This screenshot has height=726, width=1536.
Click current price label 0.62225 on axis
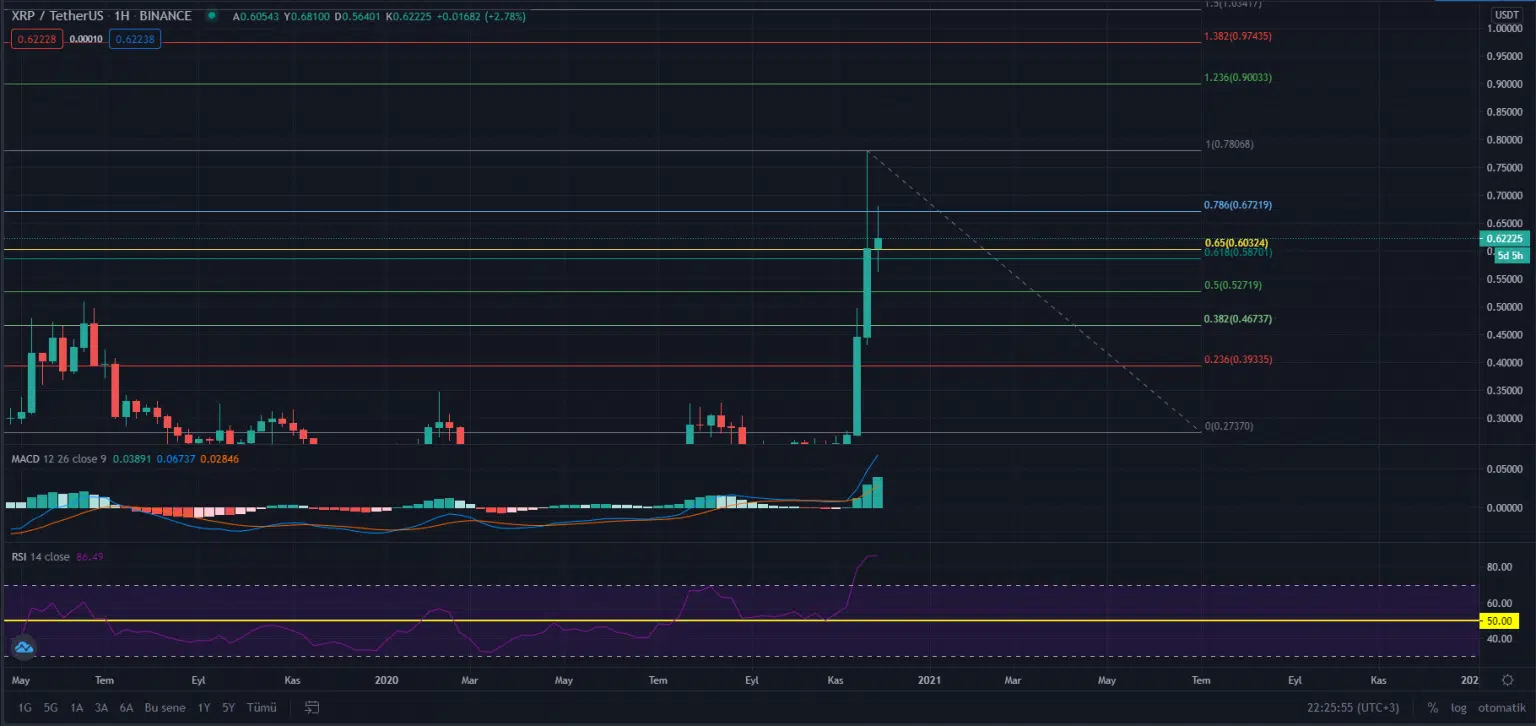pos(1504,238)
